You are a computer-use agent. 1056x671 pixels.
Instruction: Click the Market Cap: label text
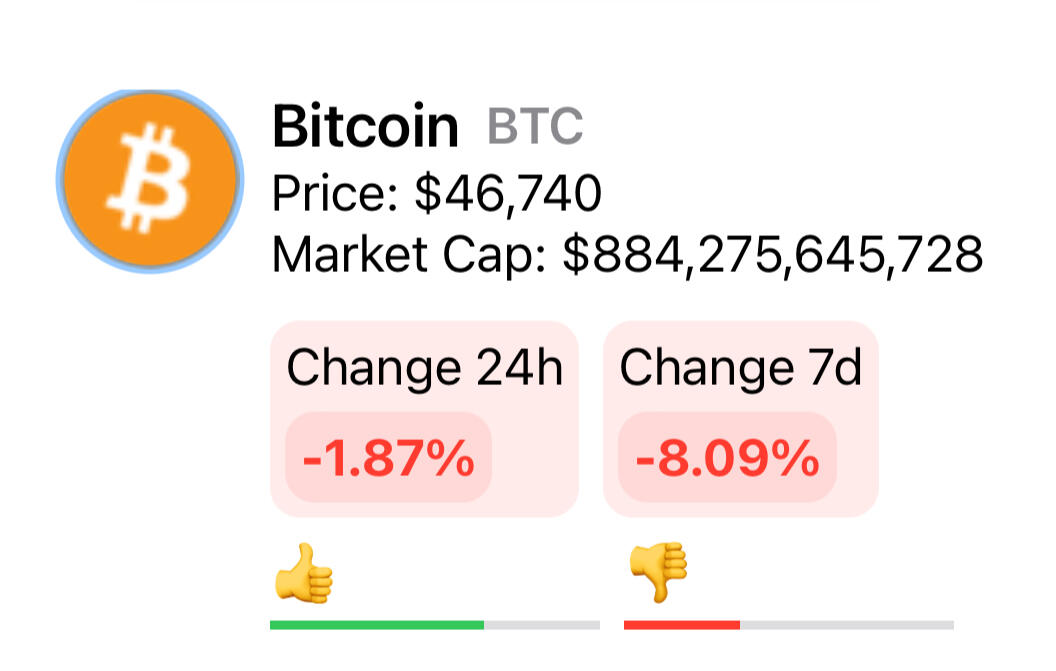409,255
